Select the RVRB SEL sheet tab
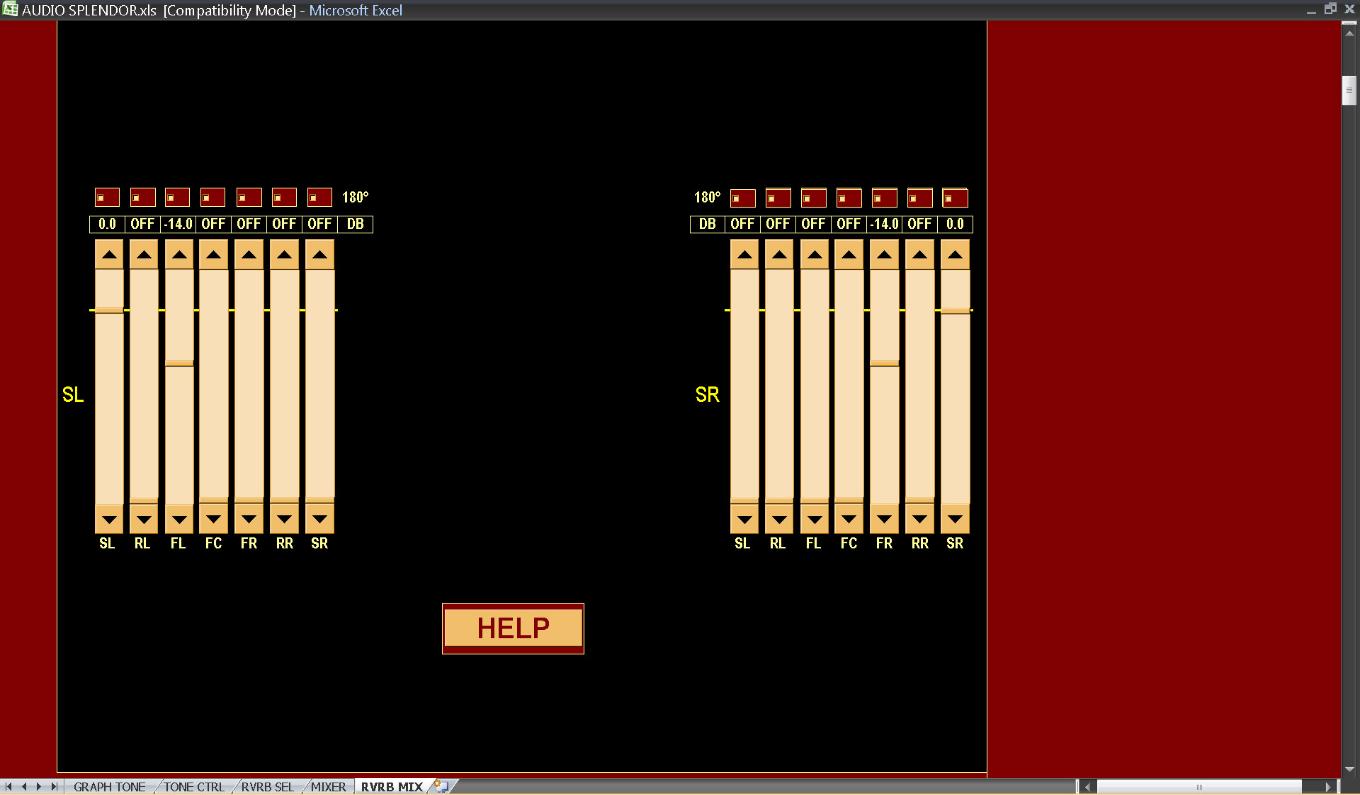This screenshot has width=1360, height=795. (x=268, y=787)
